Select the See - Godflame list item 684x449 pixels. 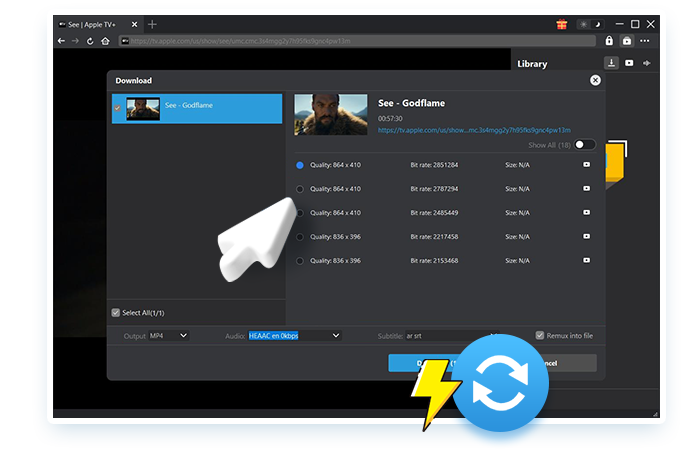197,109
